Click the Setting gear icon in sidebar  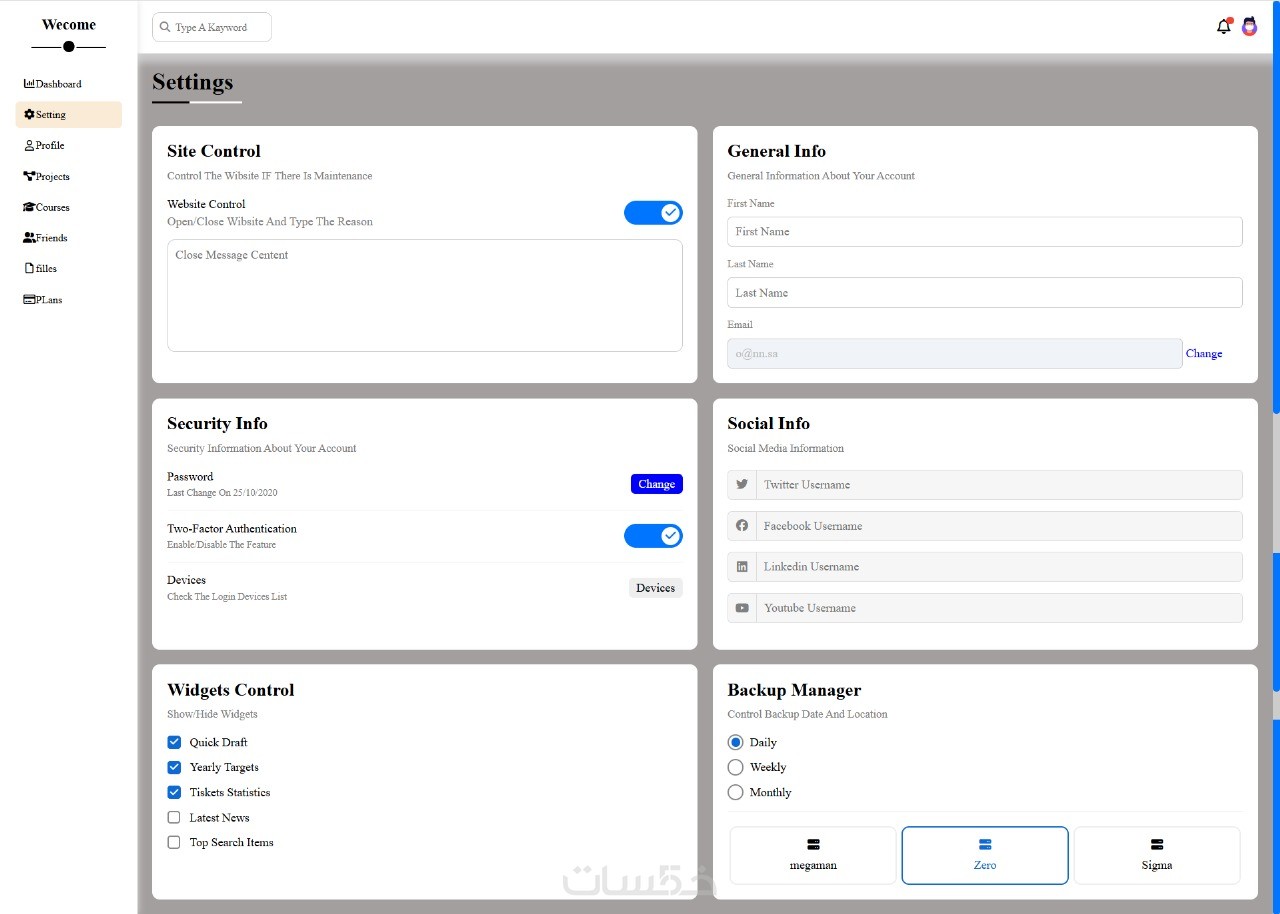point(29,115)
